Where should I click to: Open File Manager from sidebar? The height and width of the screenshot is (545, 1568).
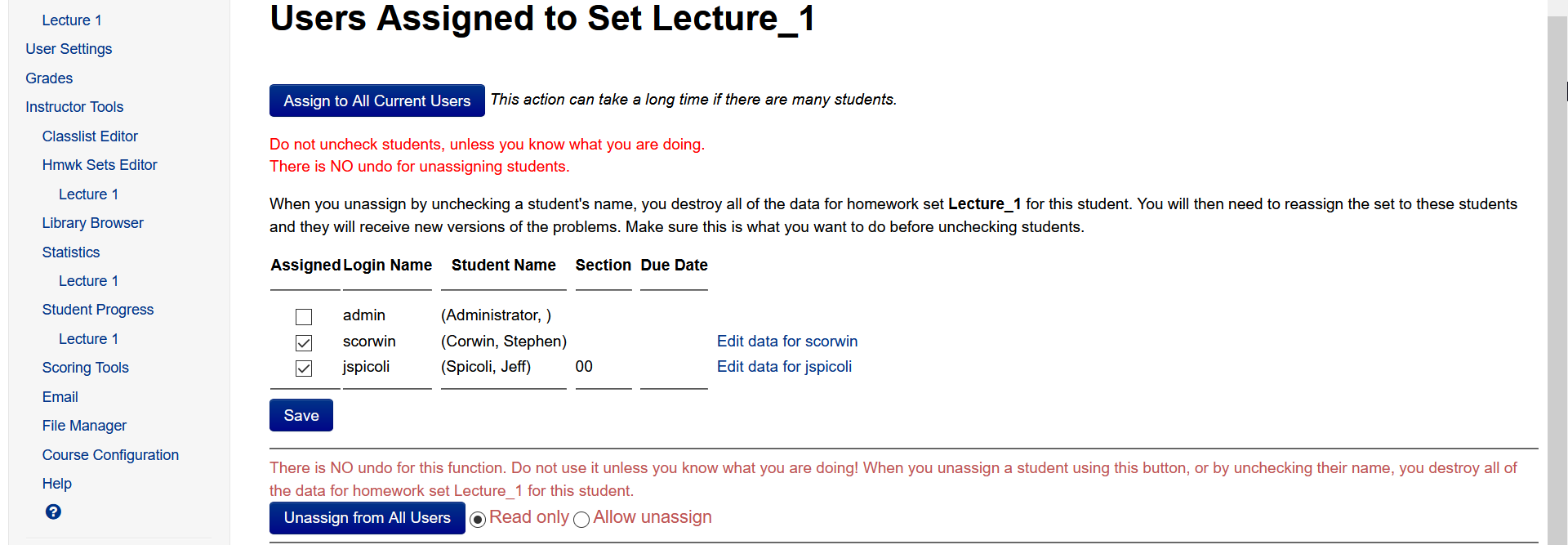click(x=84, y=426)
